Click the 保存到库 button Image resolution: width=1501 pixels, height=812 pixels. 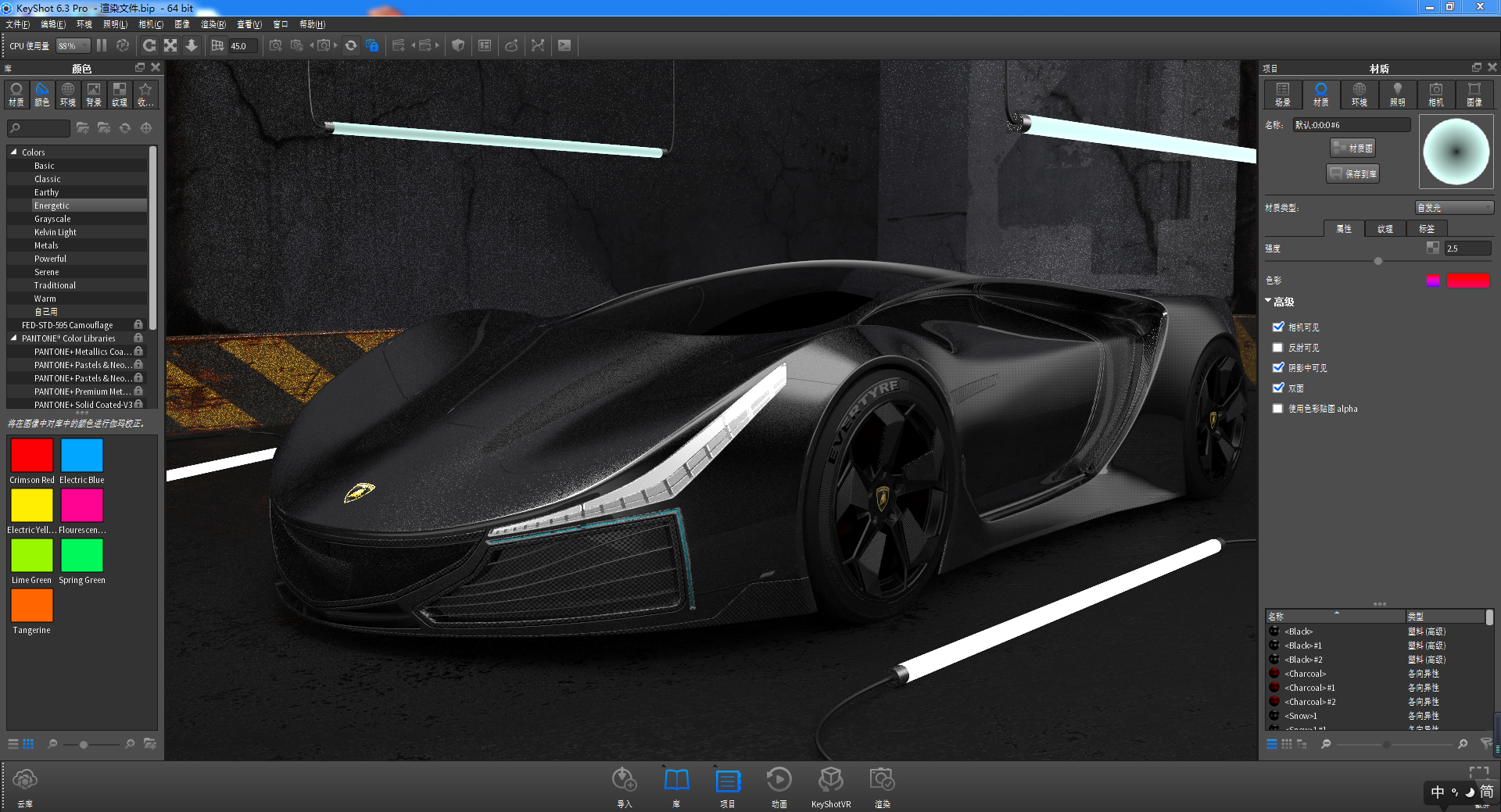point(1352,173)
